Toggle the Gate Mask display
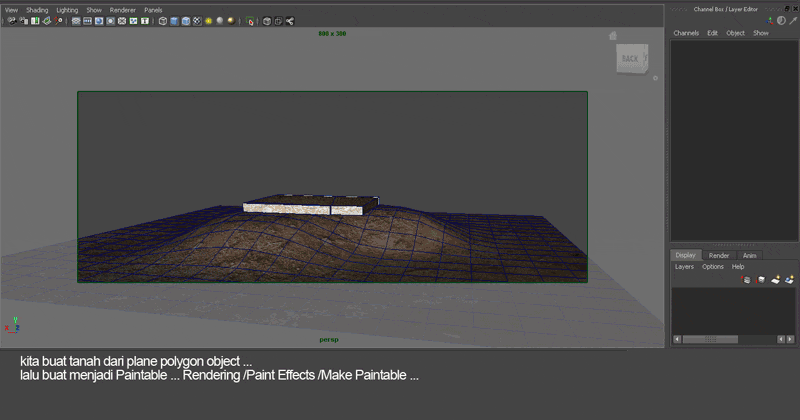Image resolution: width=800 pixels, height=420 pixels. [x=110, y=21]
